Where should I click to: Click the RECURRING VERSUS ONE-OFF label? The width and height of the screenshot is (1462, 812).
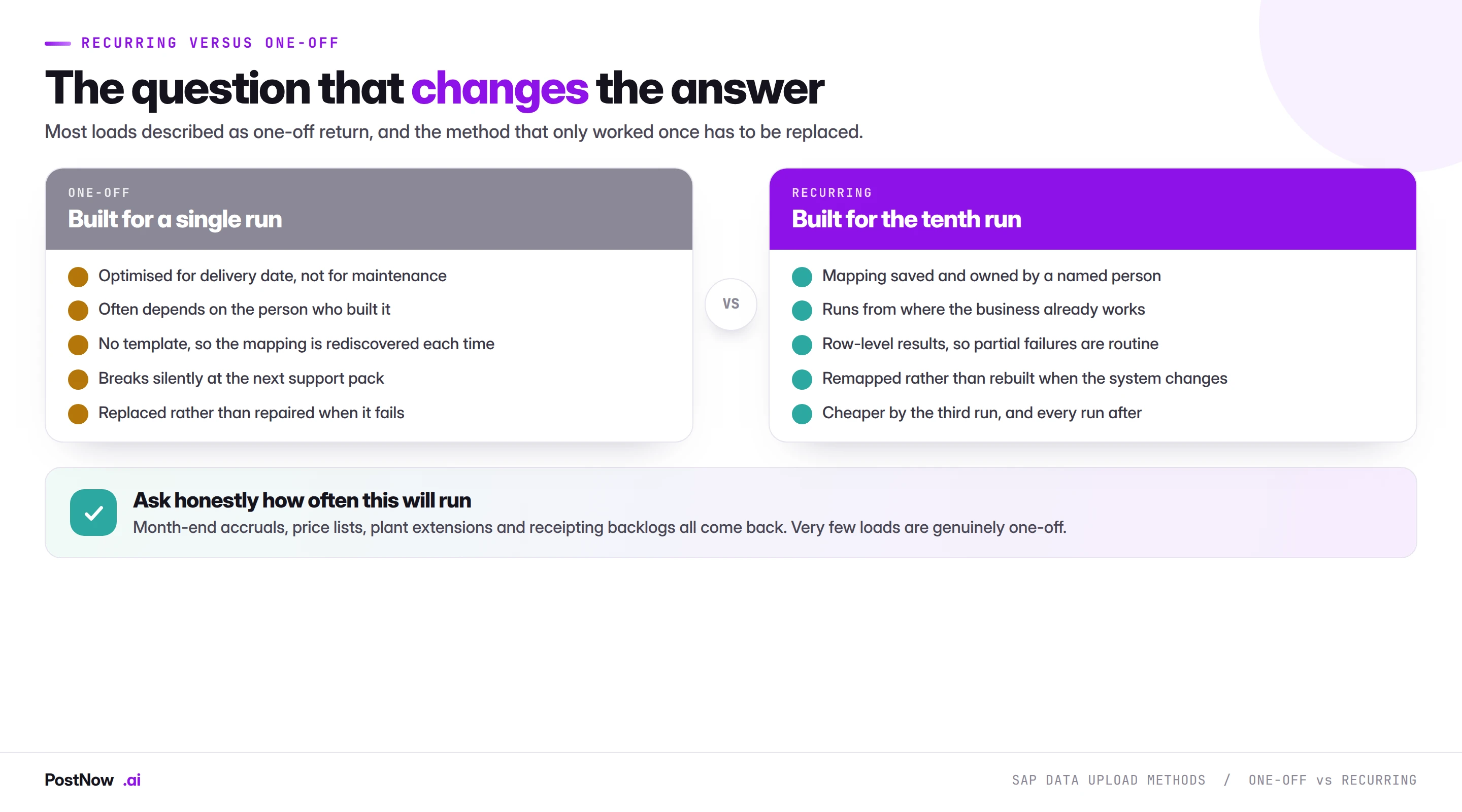pos(210,43)
